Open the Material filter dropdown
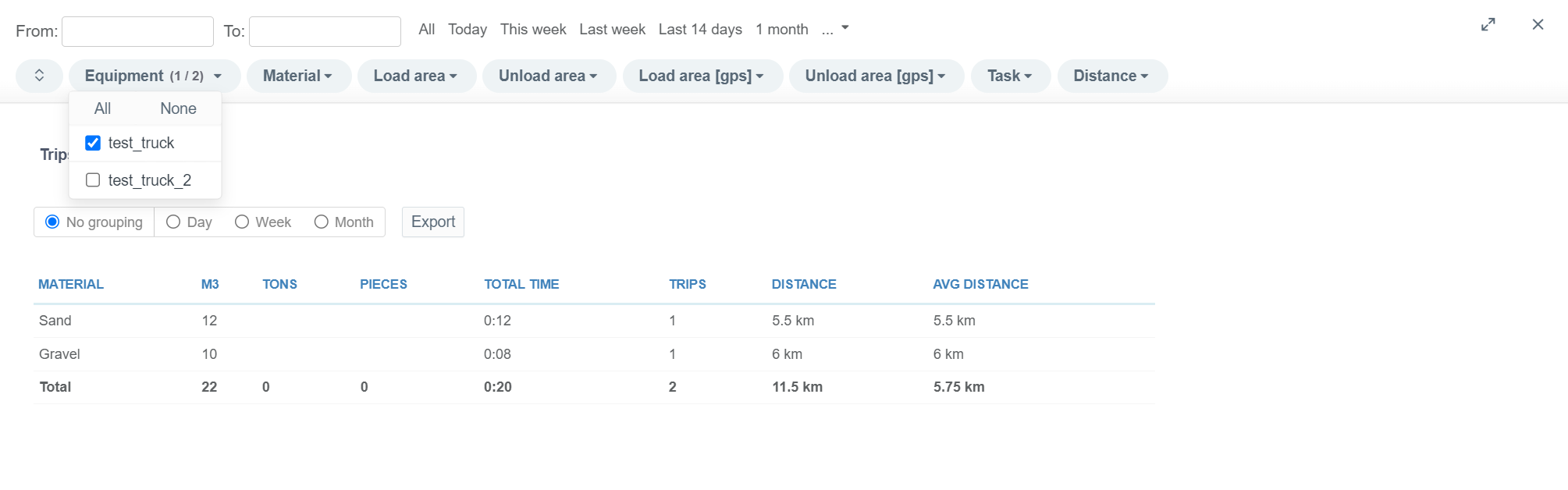Viewport: 1568px width, 490px height. pos(298,76)
